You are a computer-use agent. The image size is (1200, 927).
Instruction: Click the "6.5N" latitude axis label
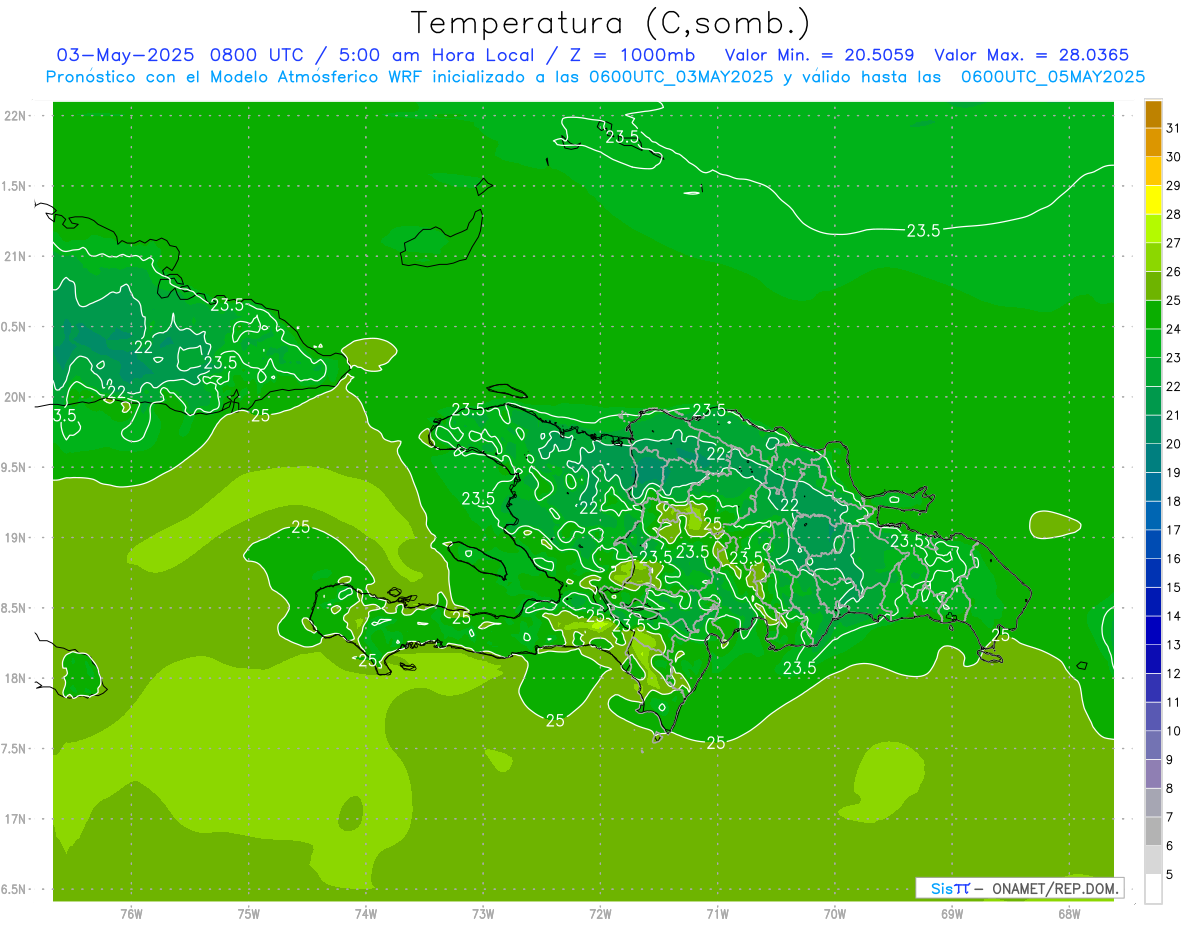(x=15, y=889)
